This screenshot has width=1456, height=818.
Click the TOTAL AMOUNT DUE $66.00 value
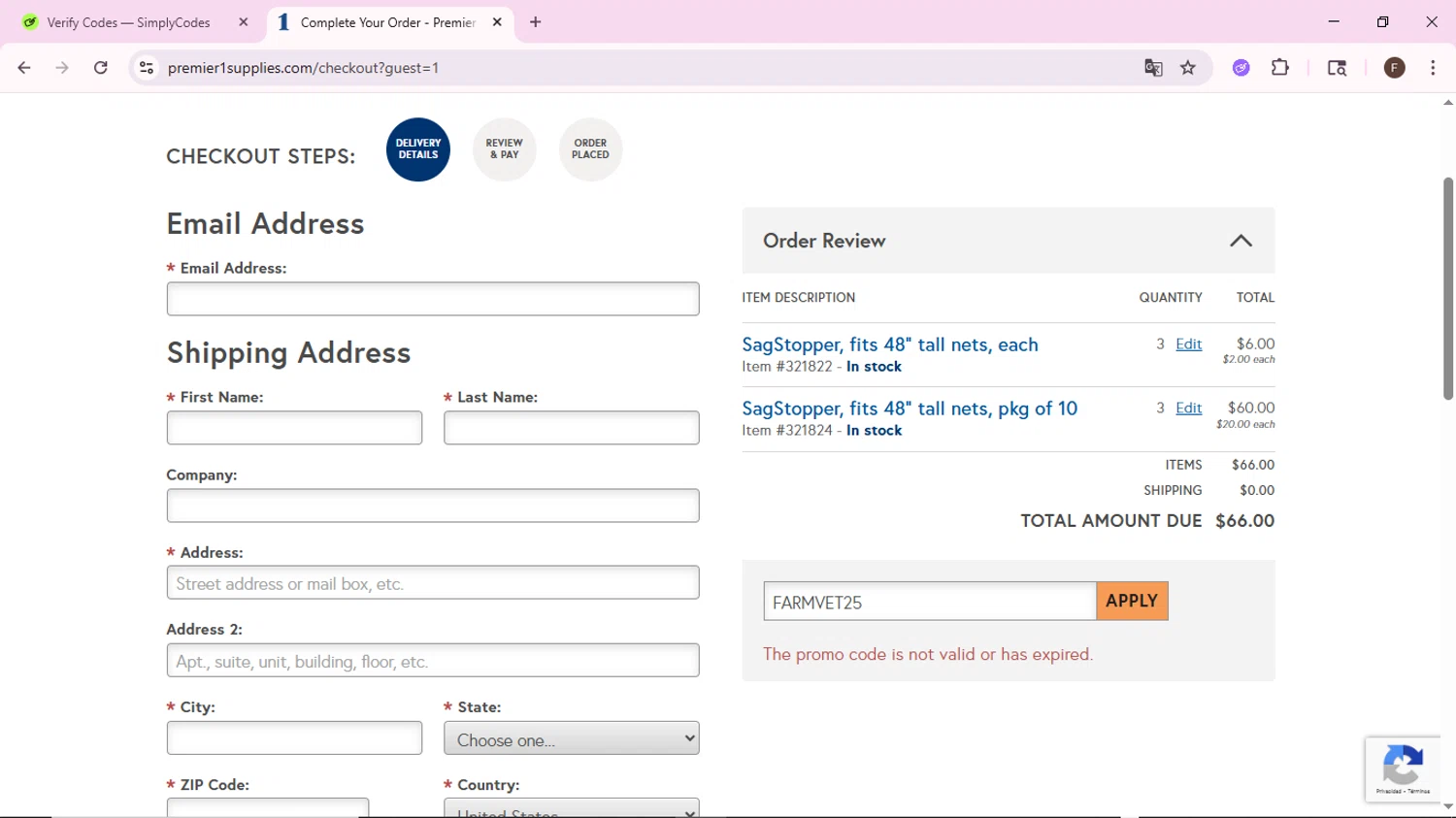click(x=1245, y=520)
